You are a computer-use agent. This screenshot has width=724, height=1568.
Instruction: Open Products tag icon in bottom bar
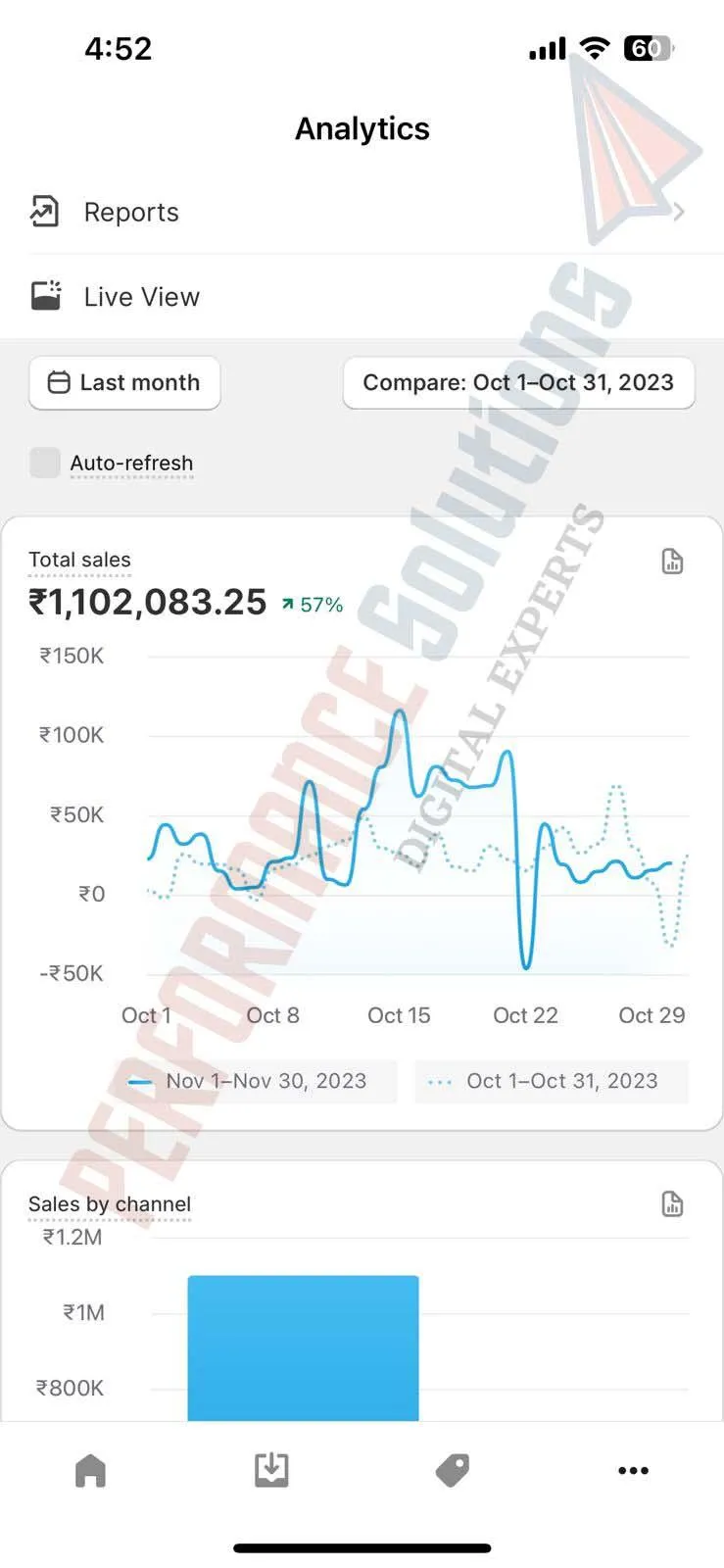(x=453, y=1470)
